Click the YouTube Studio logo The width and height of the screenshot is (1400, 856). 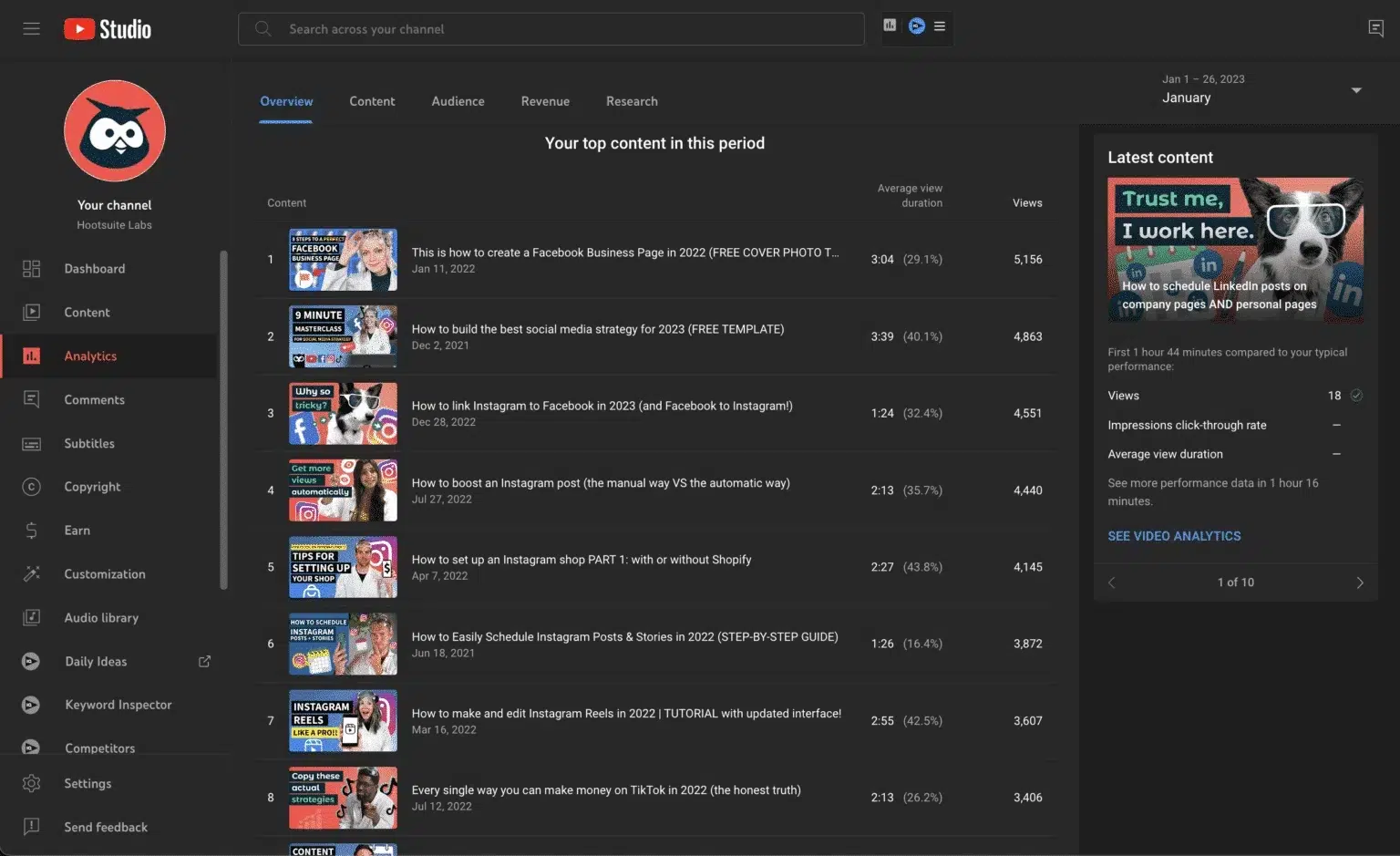(108, 29)
